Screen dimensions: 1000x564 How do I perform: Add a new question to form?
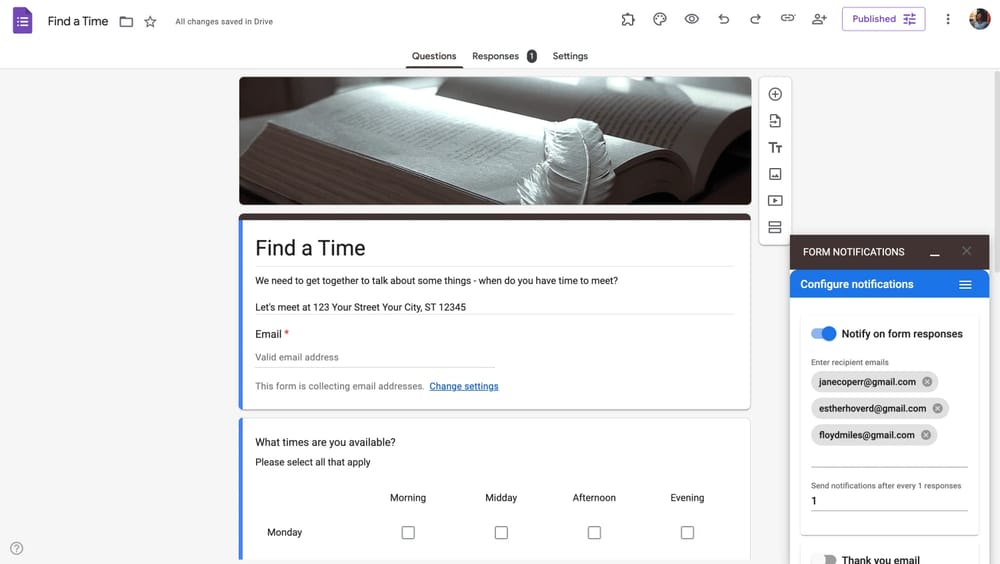pyautogui.click(x=775, y=94)
